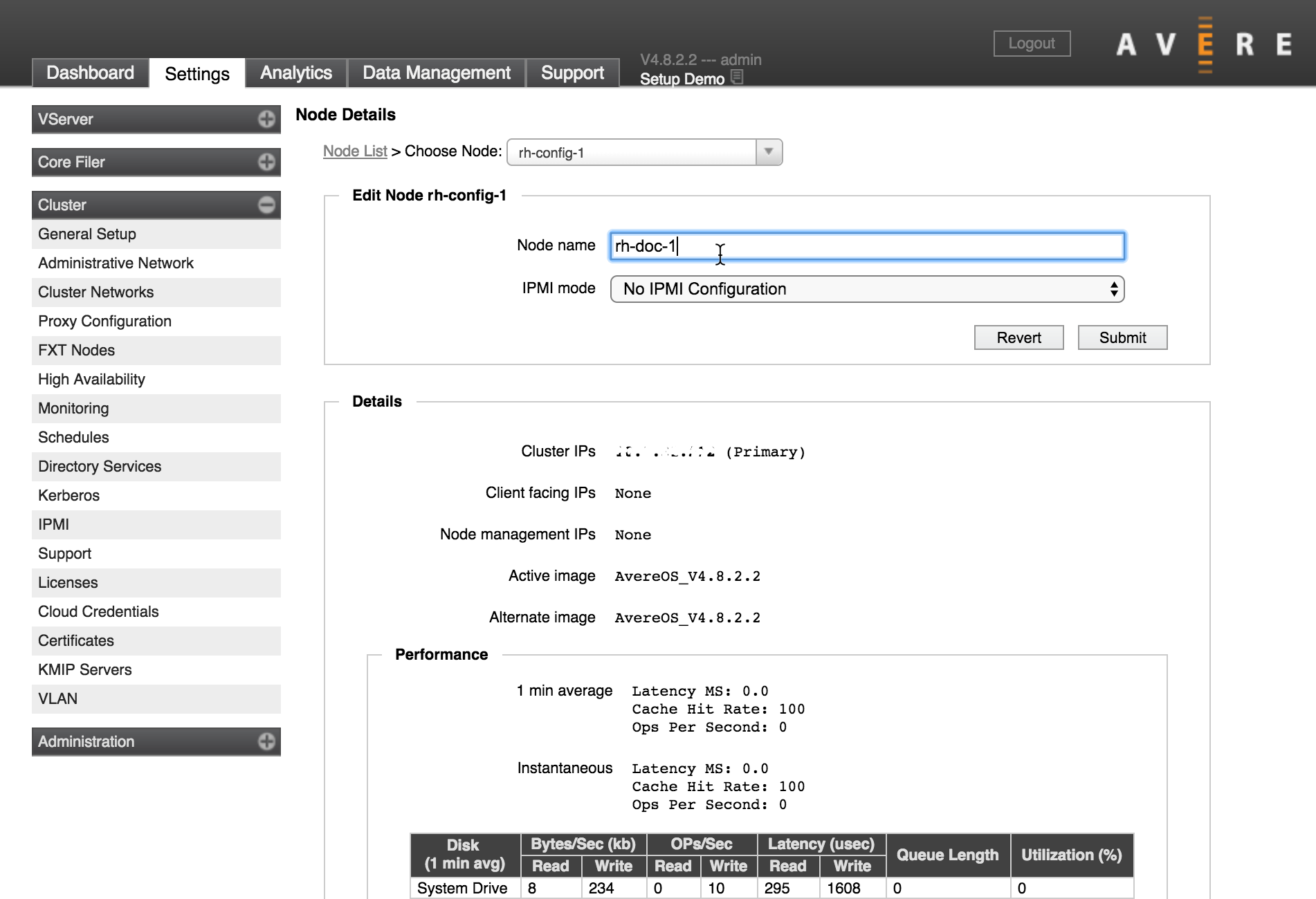Viewport: 1316px width, 899px height.
Task: Open the Choose Node dropdown arrow
Action: (x=769, y=152)
